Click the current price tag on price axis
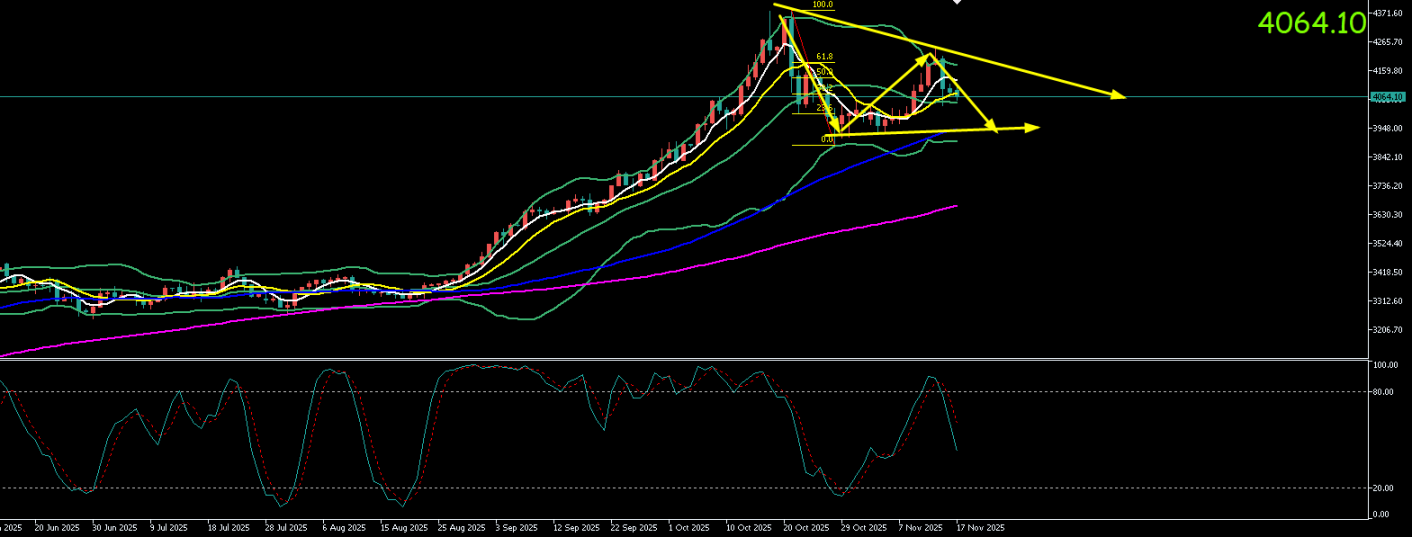Viewport: 1412px width, 537px height. coord(1388,97)
